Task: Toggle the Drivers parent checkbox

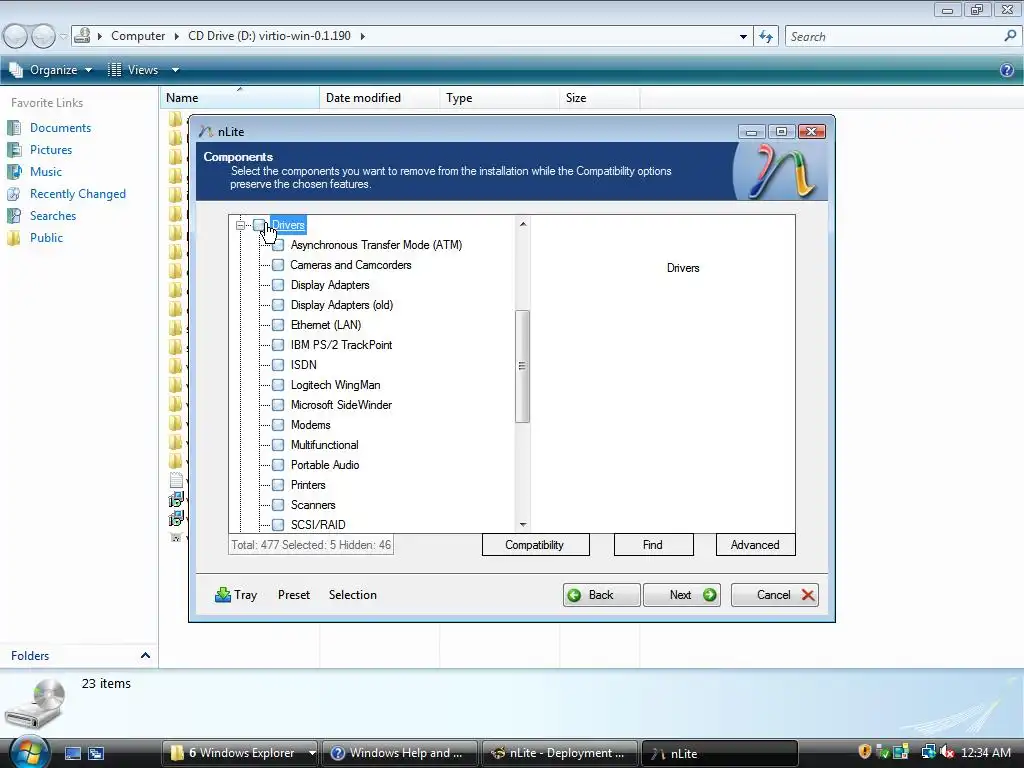Action: 259,225
